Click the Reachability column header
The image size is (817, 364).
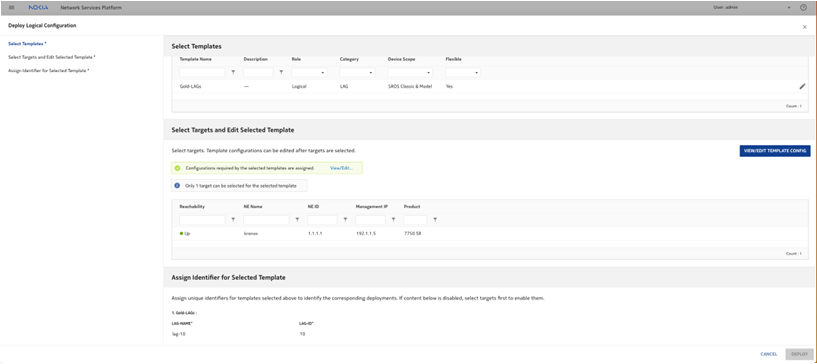pyautogui.click(x=192, y=206)
